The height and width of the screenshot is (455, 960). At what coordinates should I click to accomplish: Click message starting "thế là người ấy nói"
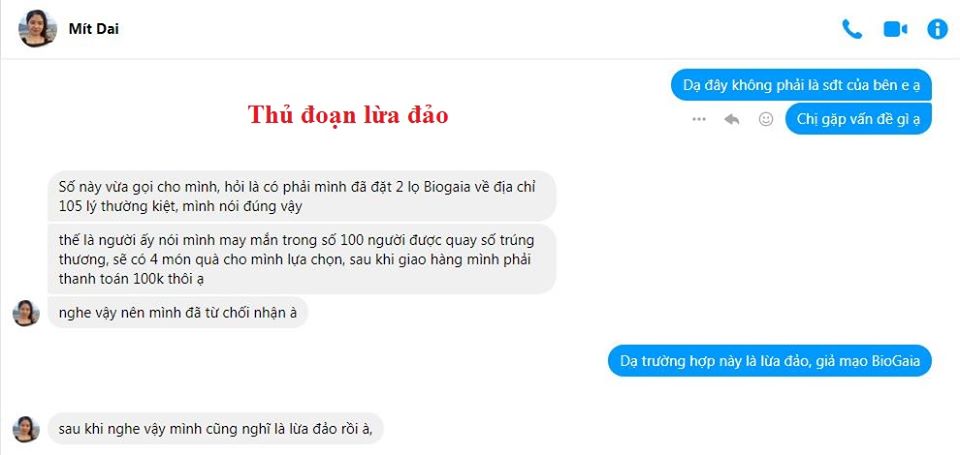point(302,259)
